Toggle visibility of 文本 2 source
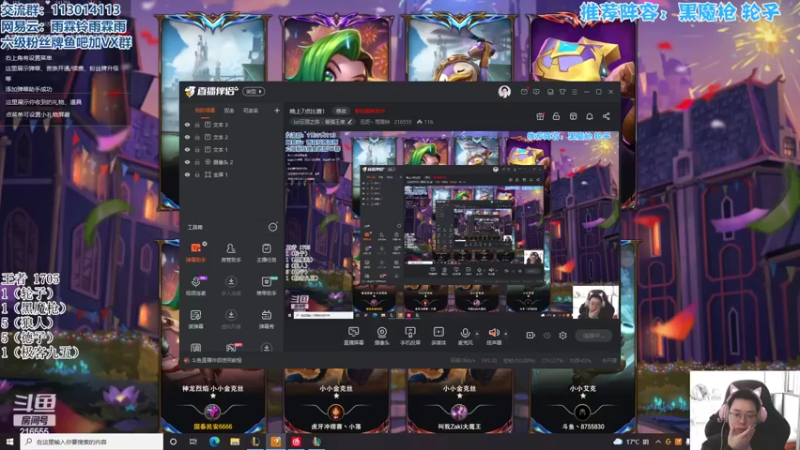Viewport: 800px width, 450px height. [x=187, y=137]
